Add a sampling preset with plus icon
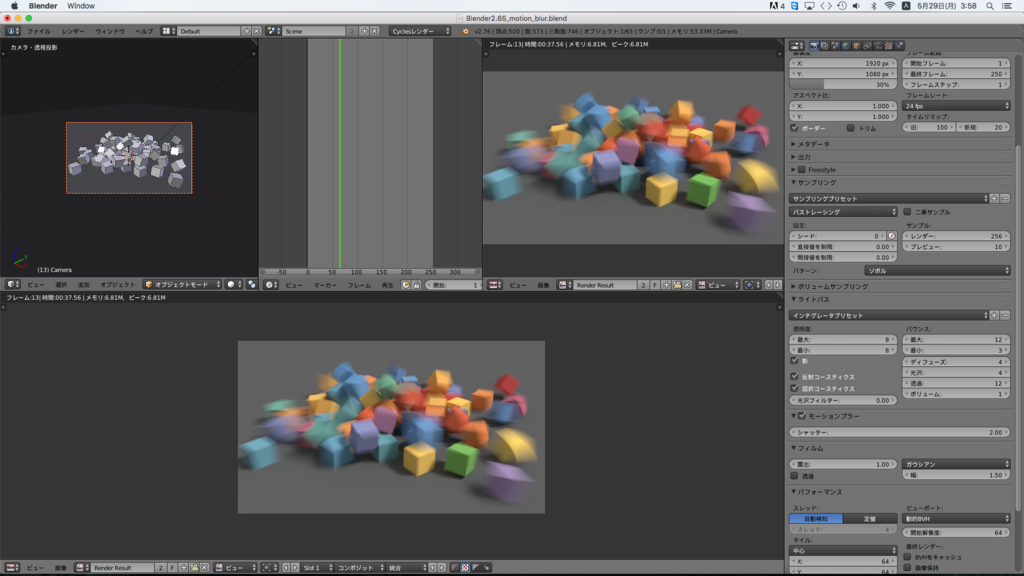This screenshot has width=1024, height=576. [x=995, y=199]
